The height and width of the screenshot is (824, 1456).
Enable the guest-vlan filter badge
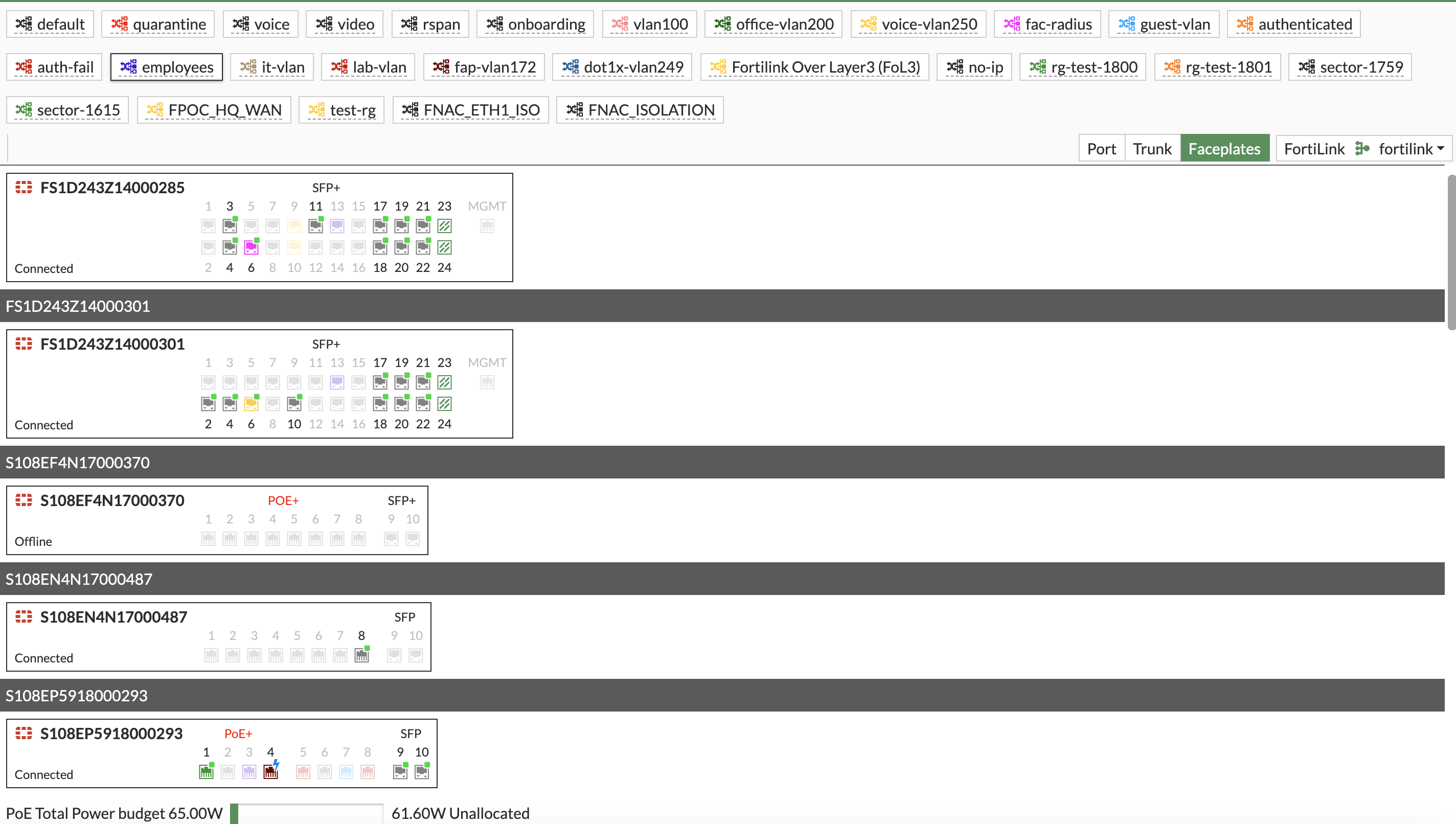pos(1164,24)
